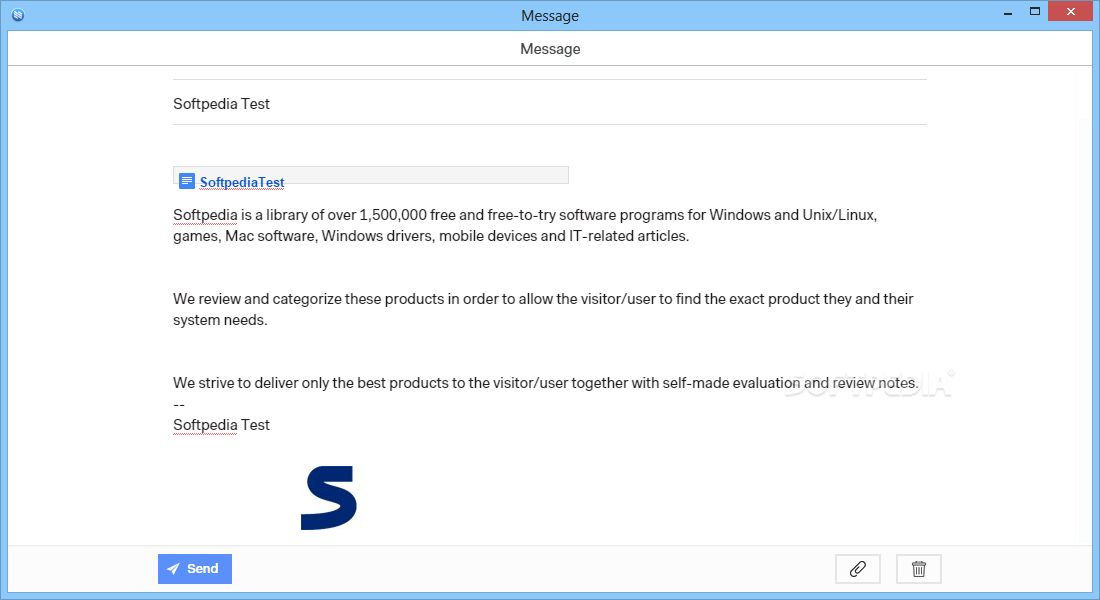Viewport: 1100px width, 600px height.
Task: Place cursor in paragraph starting 'We review and categorize'
Action: pyautogui.click(x=543, y=309)
